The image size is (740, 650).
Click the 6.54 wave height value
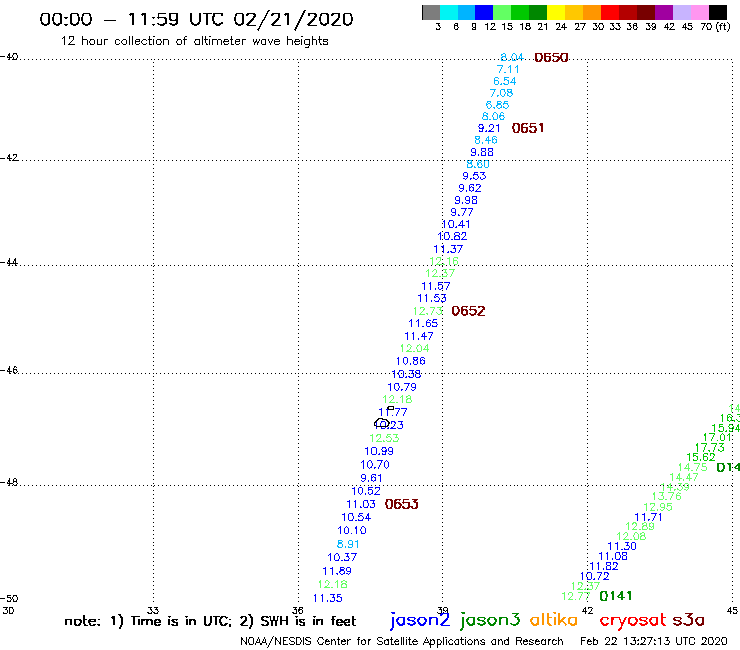click(505, 81)
